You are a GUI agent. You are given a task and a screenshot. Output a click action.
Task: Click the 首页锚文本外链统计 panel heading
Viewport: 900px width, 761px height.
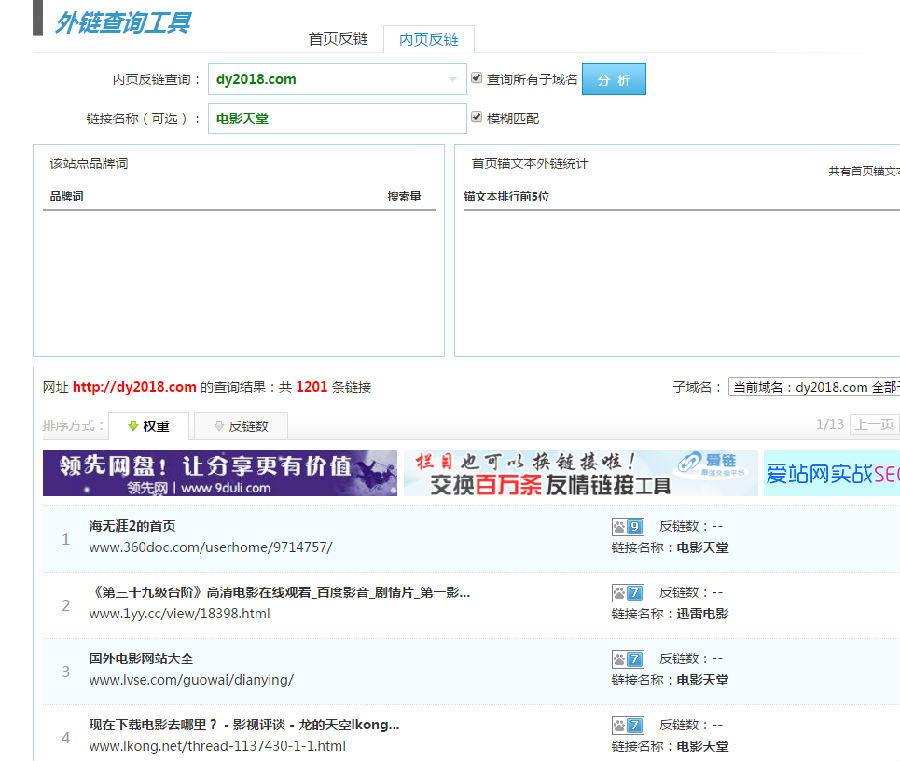[530, 164]
